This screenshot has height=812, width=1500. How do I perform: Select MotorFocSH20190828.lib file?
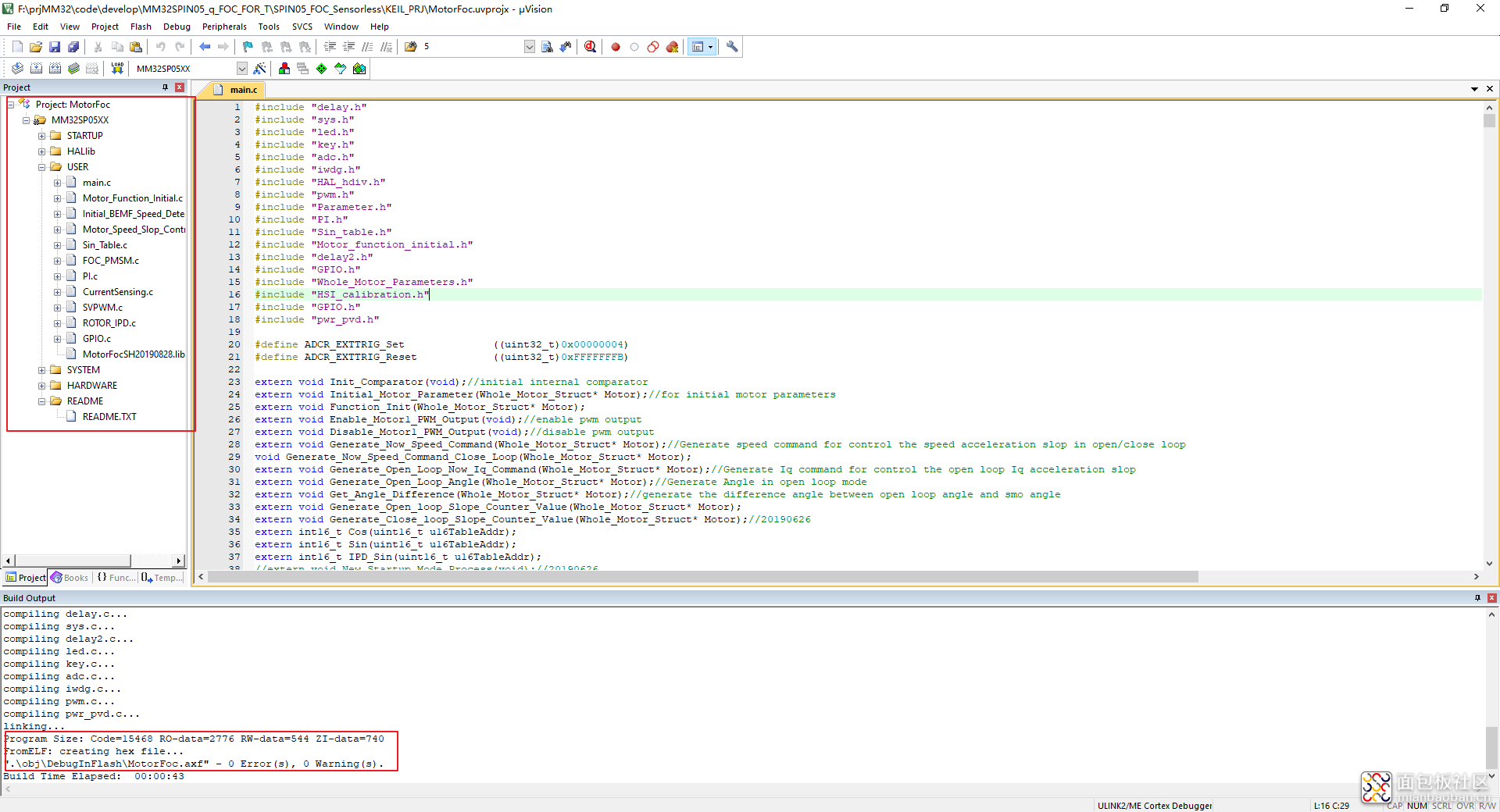[x=134, y=354]
